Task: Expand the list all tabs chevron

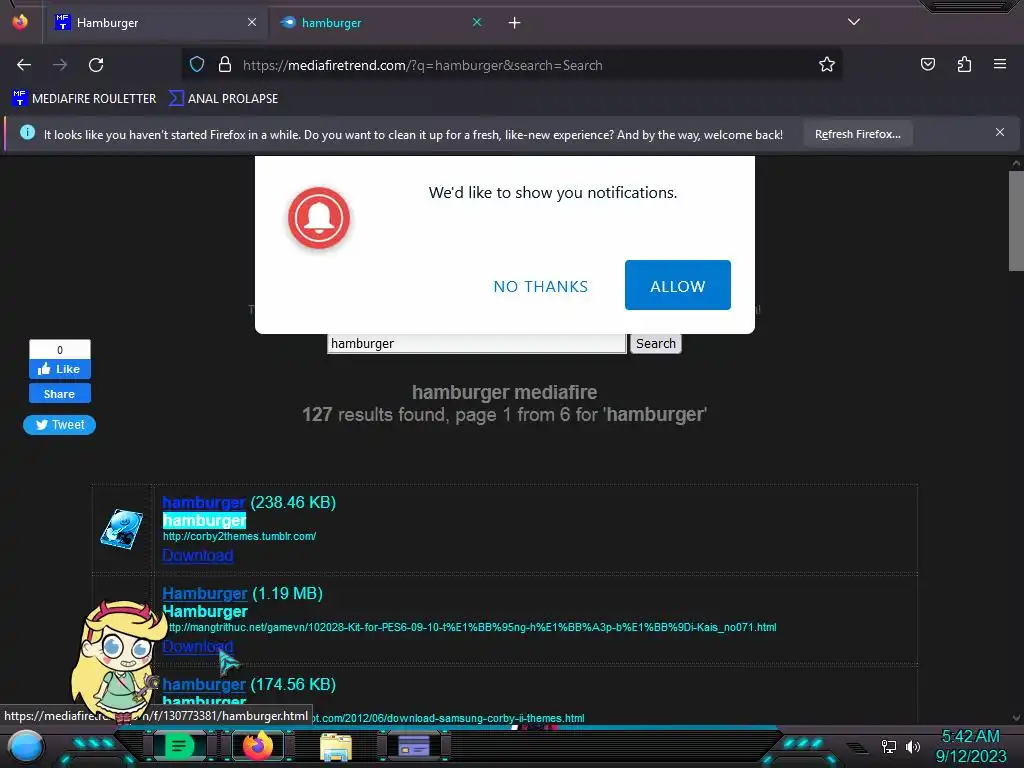Action: point(854,22)
